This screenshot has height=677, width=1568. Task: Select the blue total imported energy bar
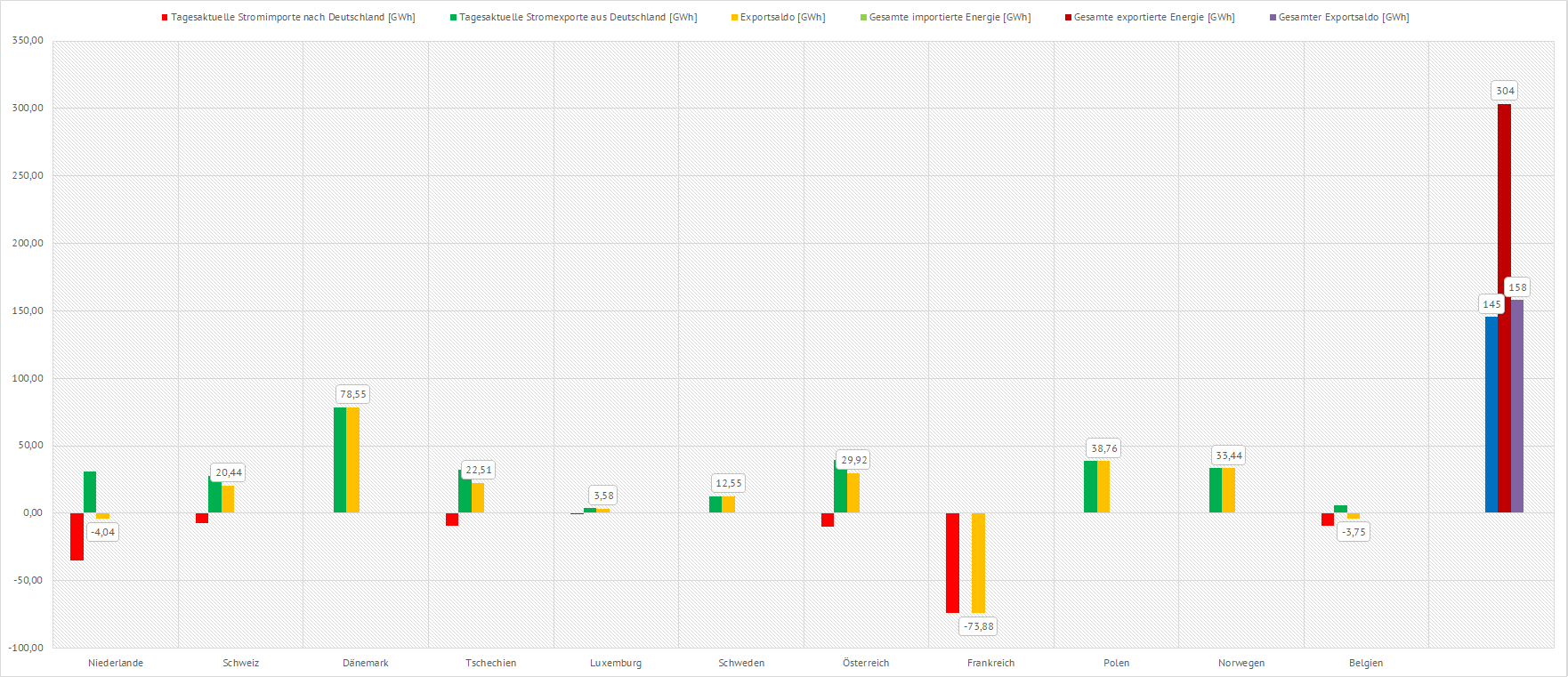[1491, 415]
